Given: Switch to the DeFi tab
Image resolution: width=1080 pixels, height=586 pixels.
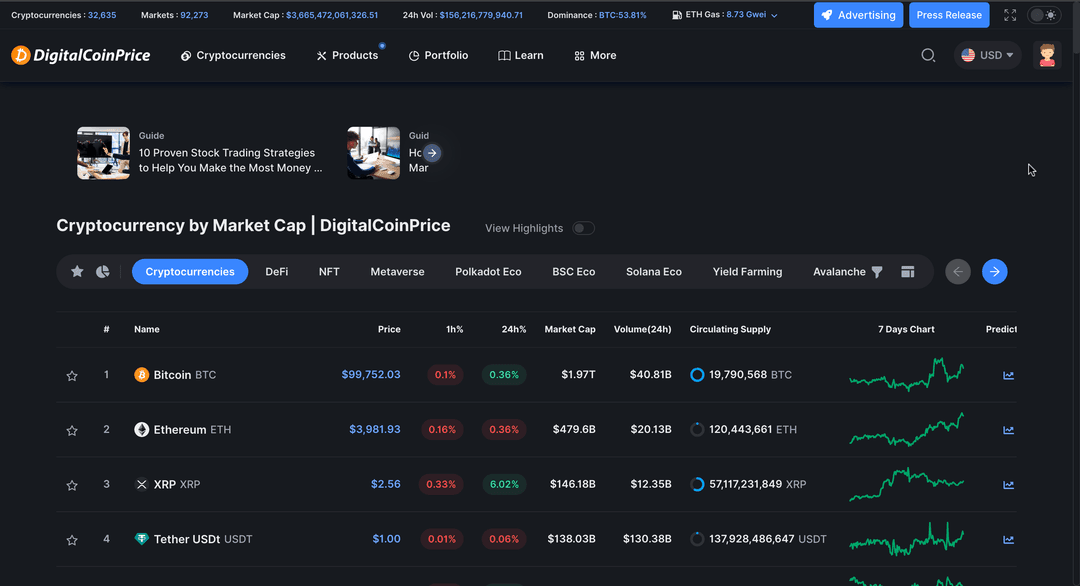Looking at the screenshot, I should click(277, 271).
